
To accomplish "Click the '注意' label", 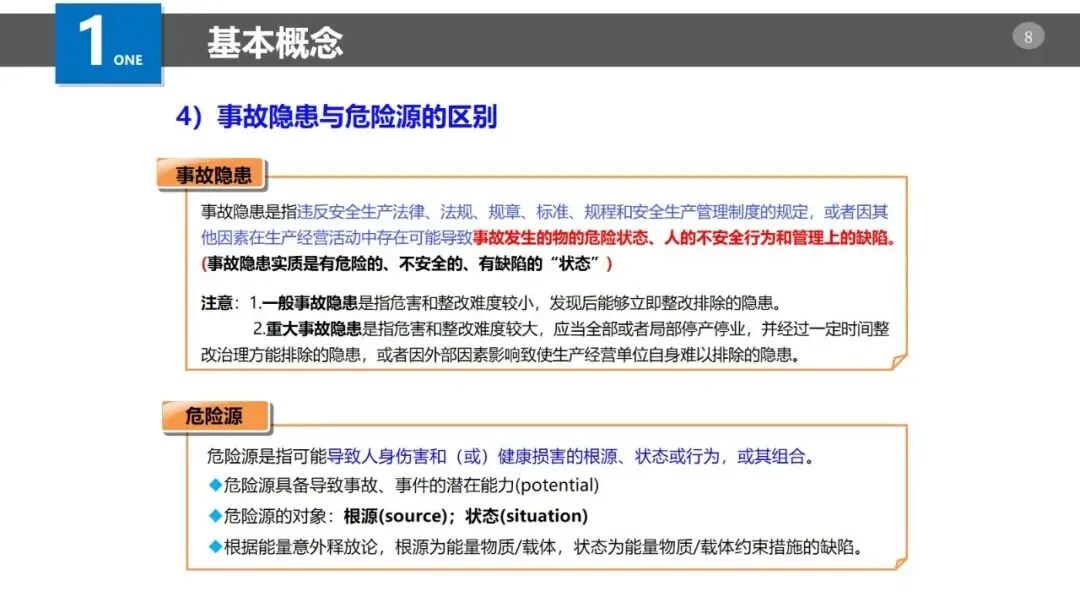I will click(217, 303).
